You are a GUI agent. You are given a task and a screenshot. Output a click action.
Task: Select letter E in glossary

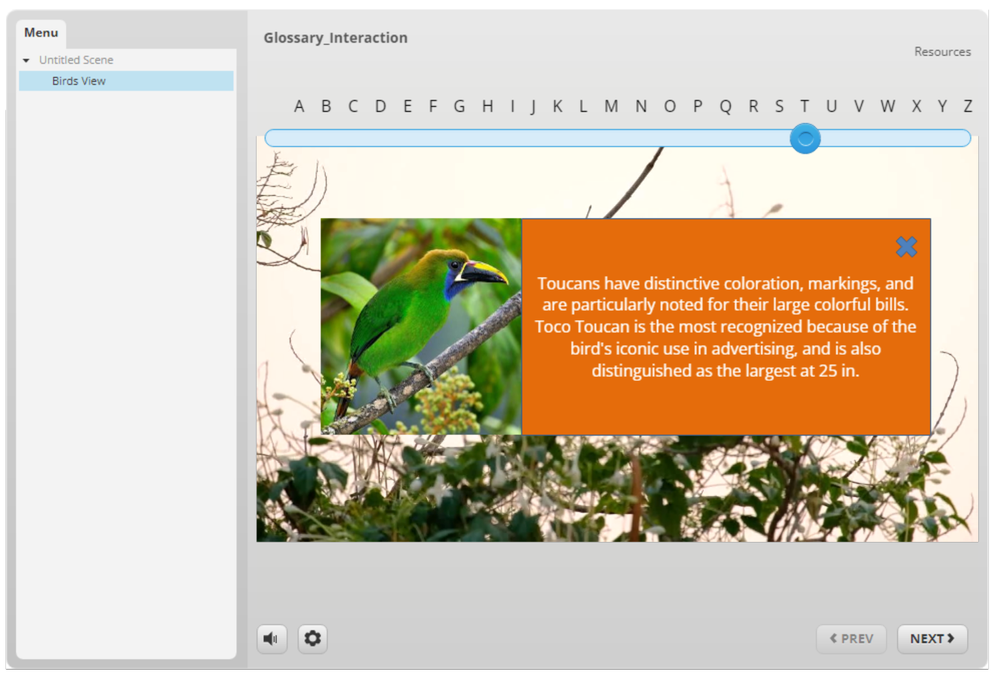coord(407,106)
